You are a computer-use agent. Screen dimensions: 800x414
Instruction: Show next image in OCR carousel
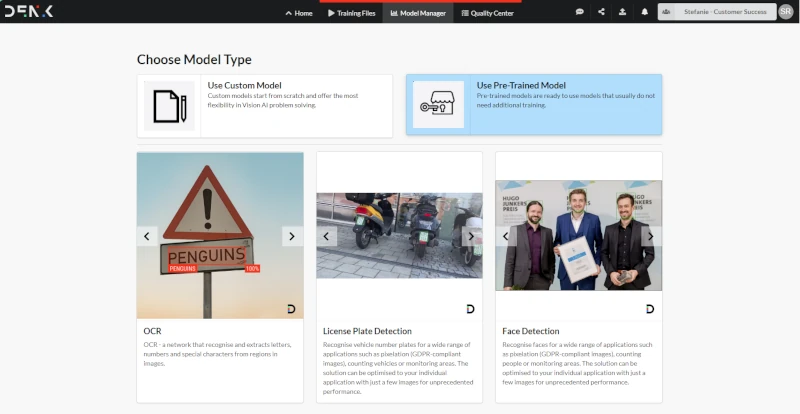[291, 236]
